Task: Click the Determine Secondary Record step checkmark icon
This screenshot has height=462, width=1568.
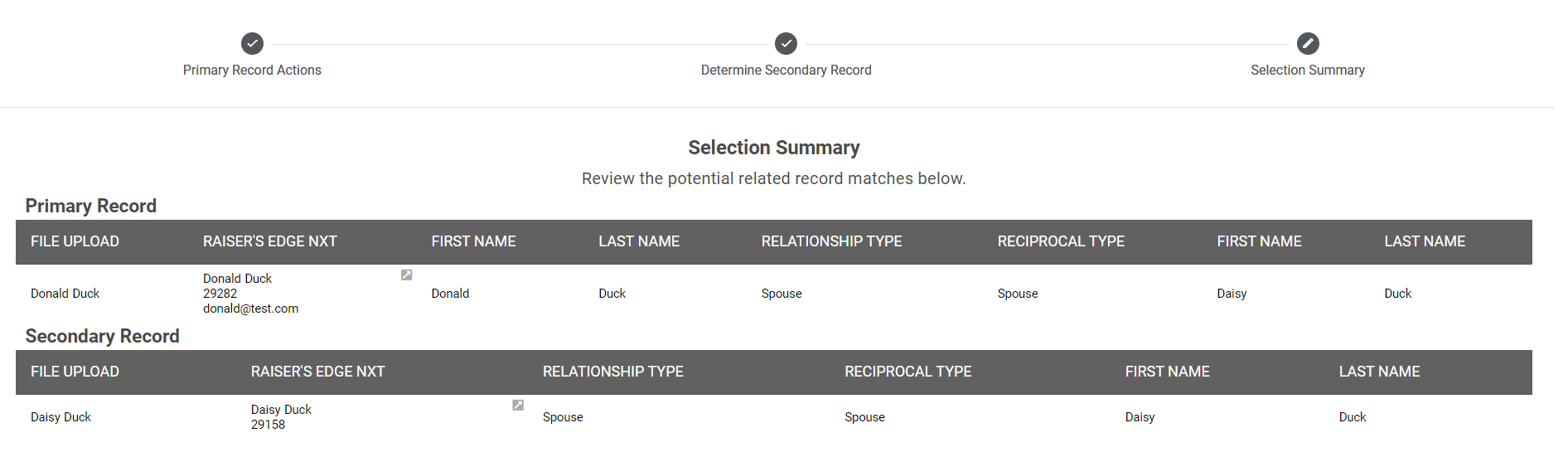Action: click(786, 43)
